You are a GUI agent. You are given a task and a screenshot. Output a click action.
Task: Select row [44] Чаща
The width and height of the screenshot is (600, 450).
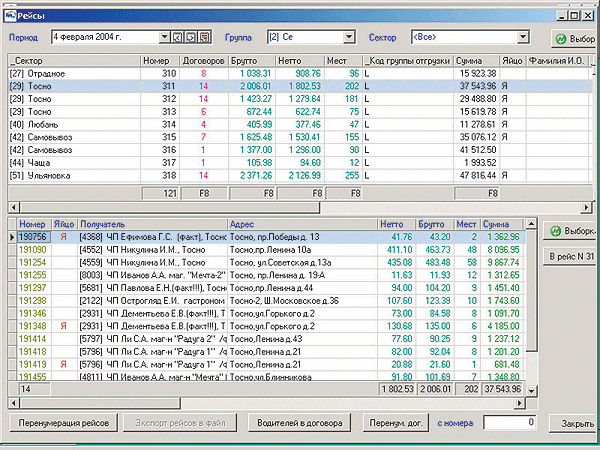coord(298,163)
